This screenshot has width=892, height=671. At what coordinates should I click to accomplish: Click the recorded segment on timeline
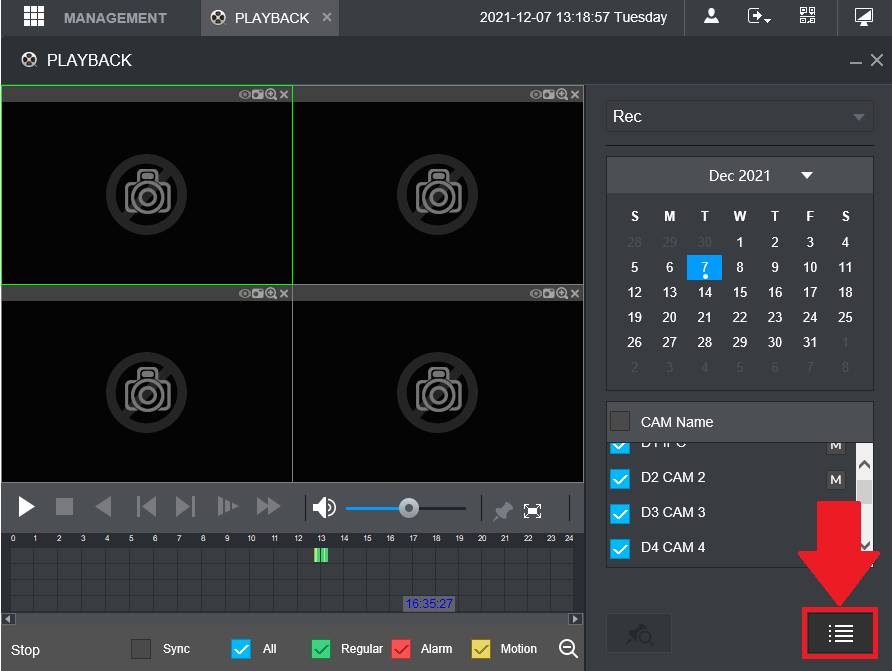coord(321,555)
